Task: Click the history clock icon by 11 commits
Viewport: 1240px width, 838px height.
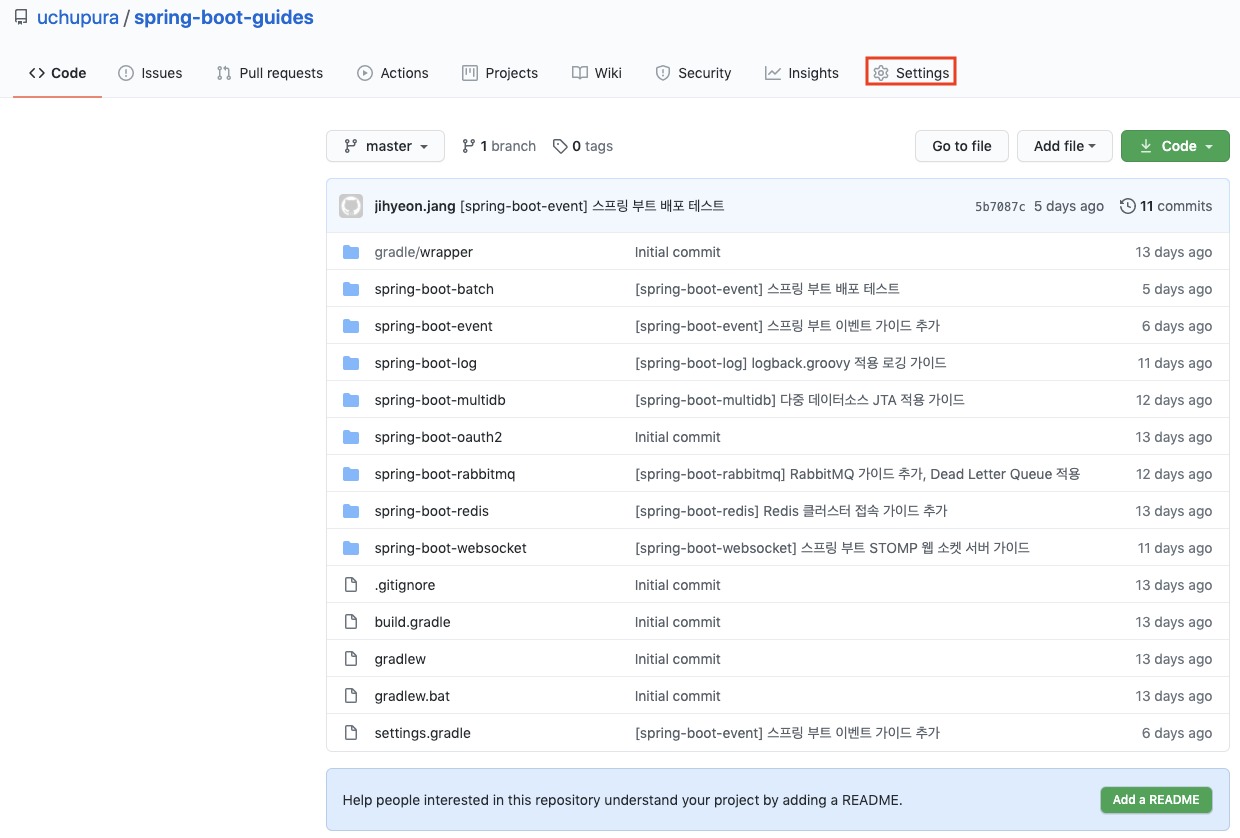Action: click(x=1128, y=206)
